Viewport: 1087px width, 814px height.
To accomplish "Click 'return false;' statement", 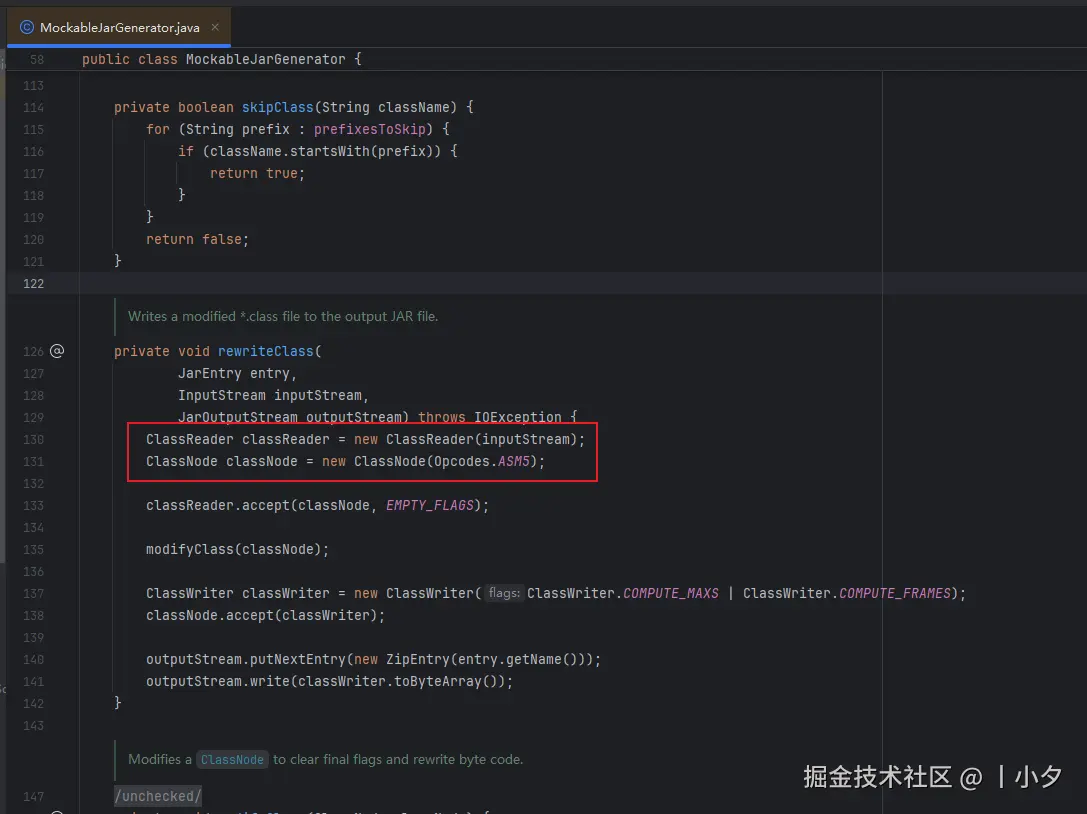I will tap(198, 239).
